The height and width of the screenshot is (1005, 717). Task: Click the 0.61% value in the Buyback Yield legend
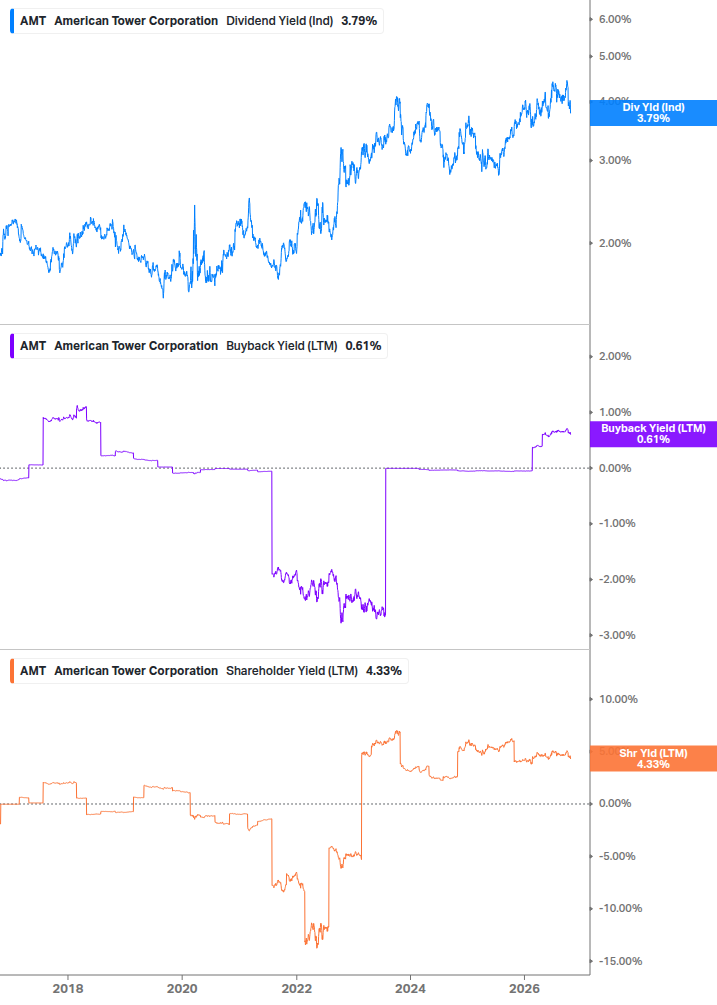pos(363,345)
